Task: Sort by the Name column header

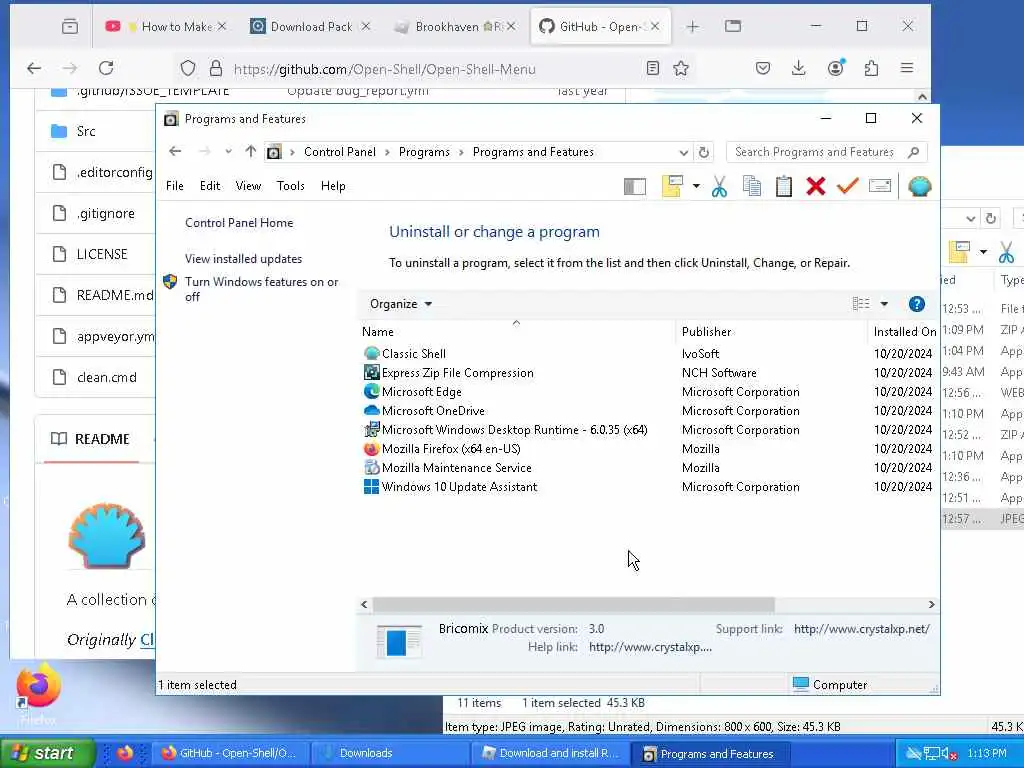Action: point(516,332)
